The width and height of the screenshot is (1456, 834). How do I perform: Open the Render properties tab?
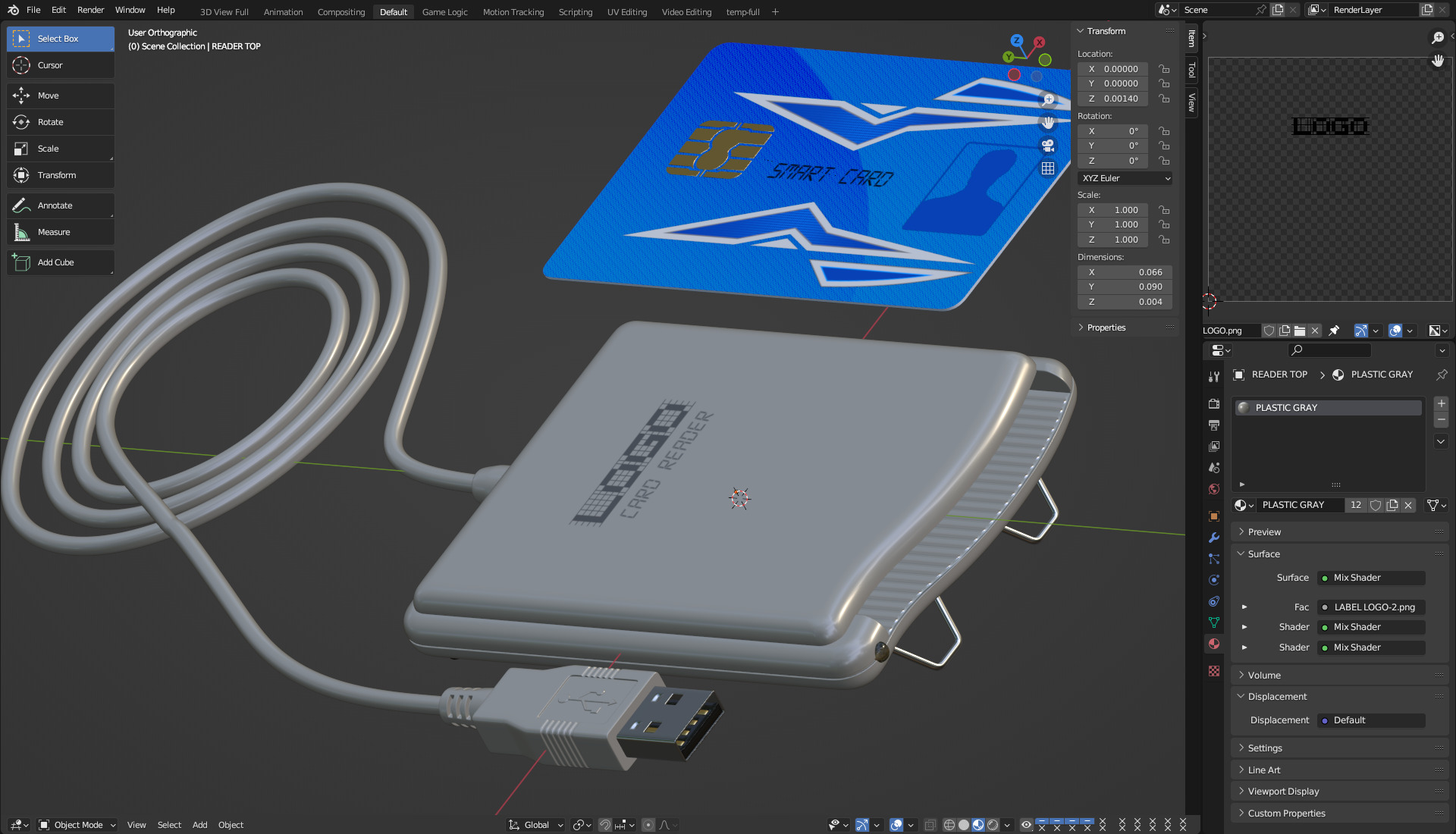[1214, 404]
